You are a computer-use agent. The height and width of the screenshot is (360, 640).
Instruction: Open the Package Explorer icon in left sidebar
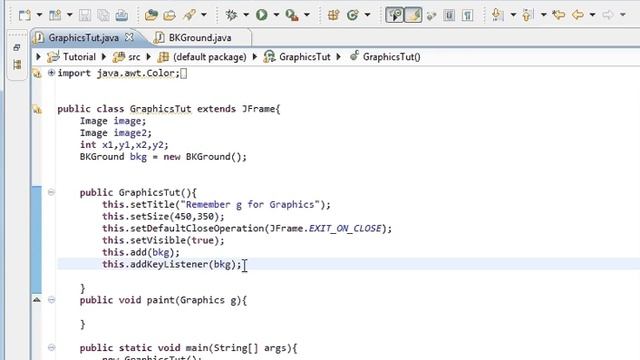point(17,64)
